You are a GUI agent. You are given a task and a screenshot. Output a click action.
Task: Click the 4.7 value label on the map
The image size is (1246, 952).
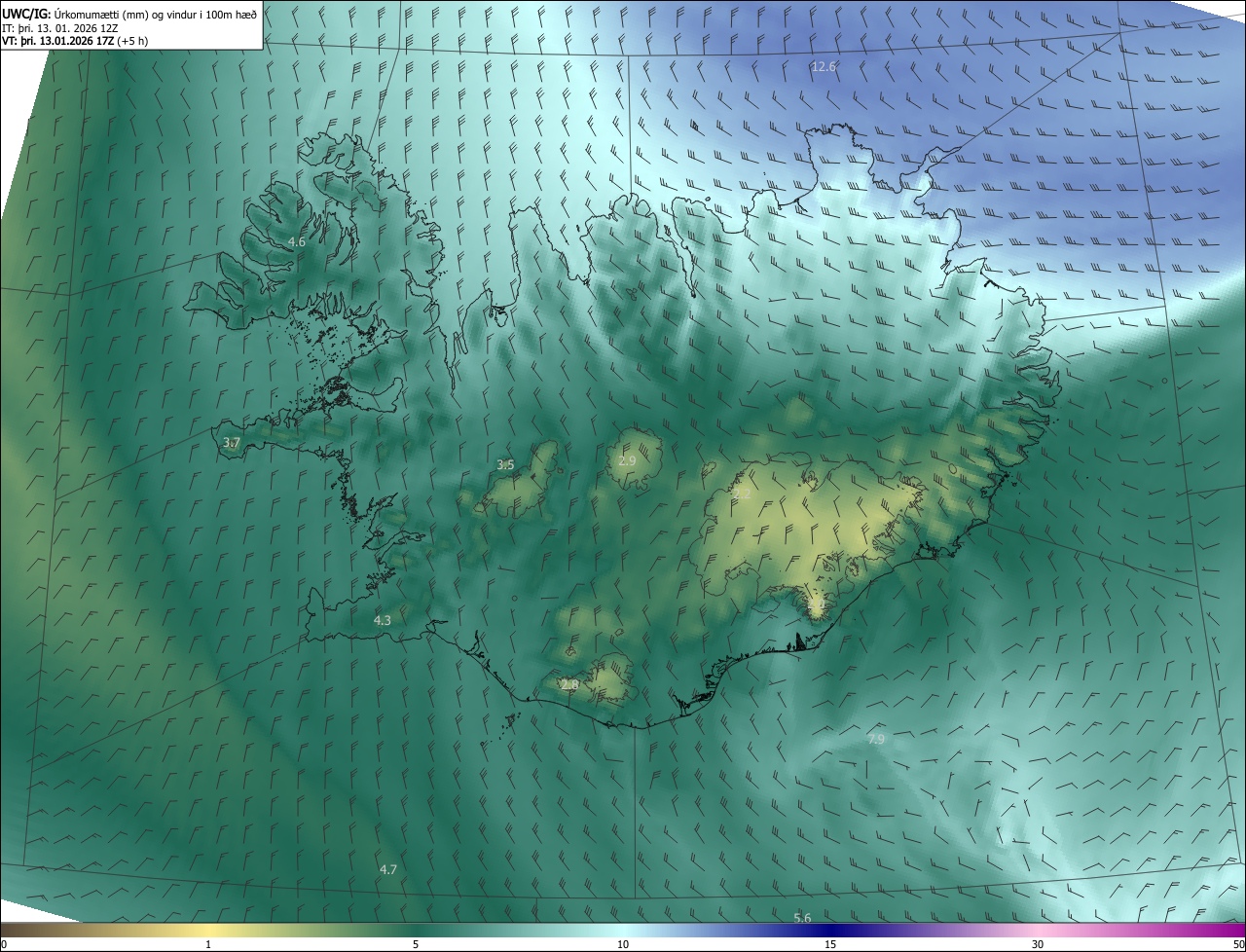pos(387,868)
